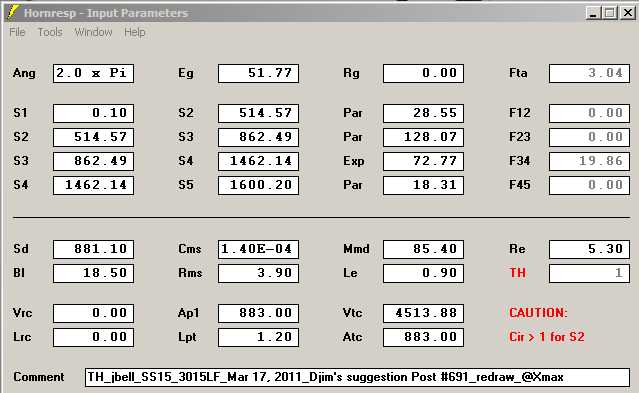The height and width of the screenshot is (393, 639).
Task: Close the Hornresp Input Parameters window
Action: 627,13
